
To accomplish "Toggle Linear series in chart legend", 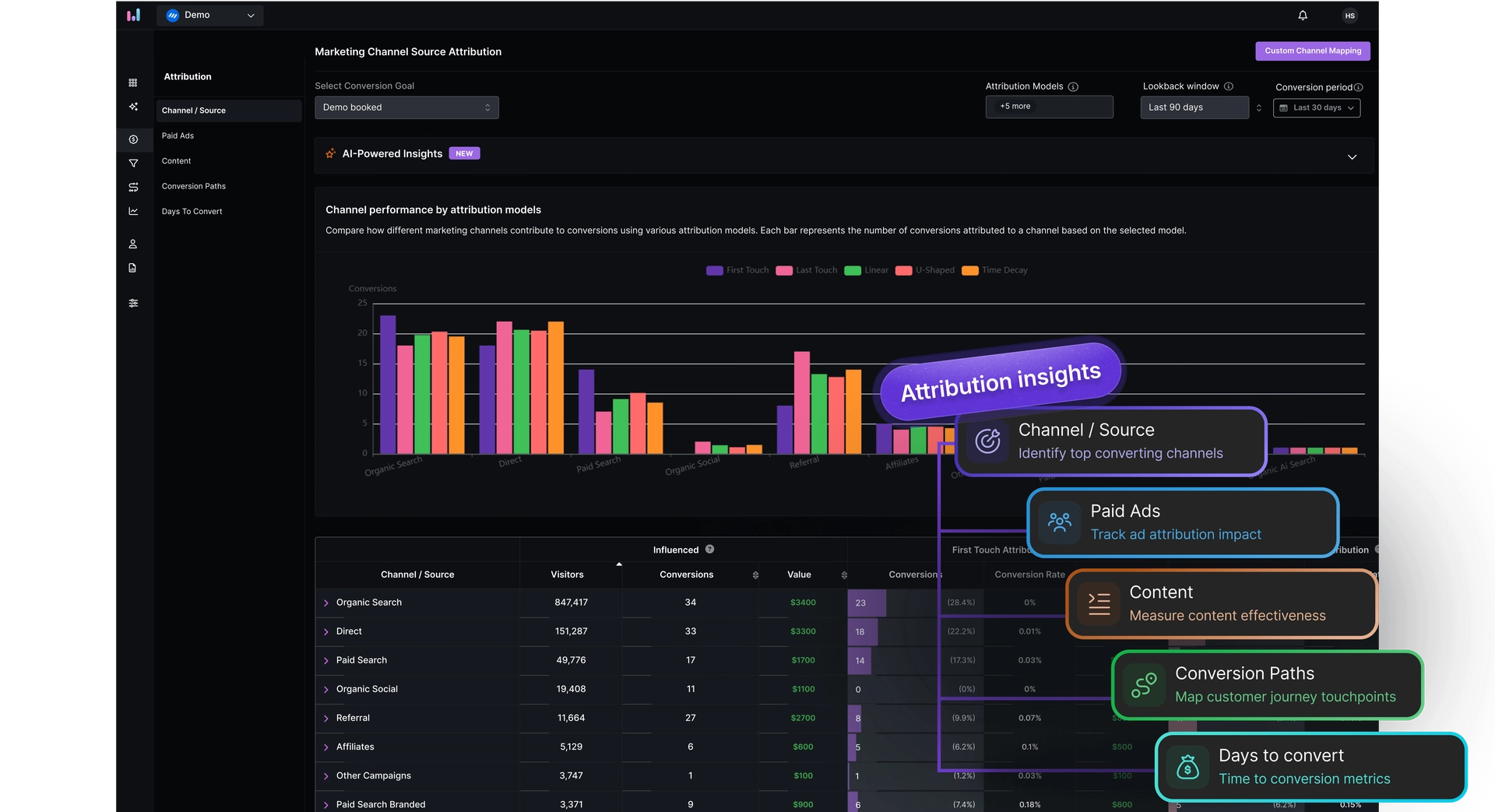I will coord(866,270).
